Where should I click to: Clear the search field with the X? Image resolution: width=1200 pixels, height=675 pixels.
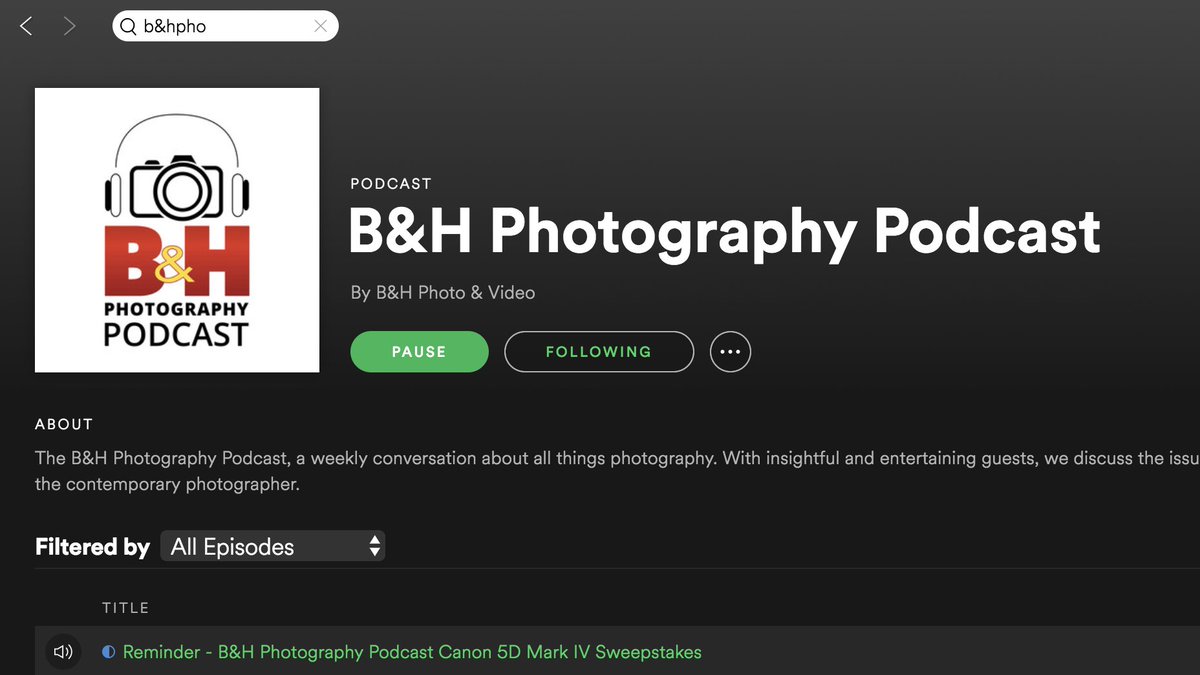coord(320,27)
